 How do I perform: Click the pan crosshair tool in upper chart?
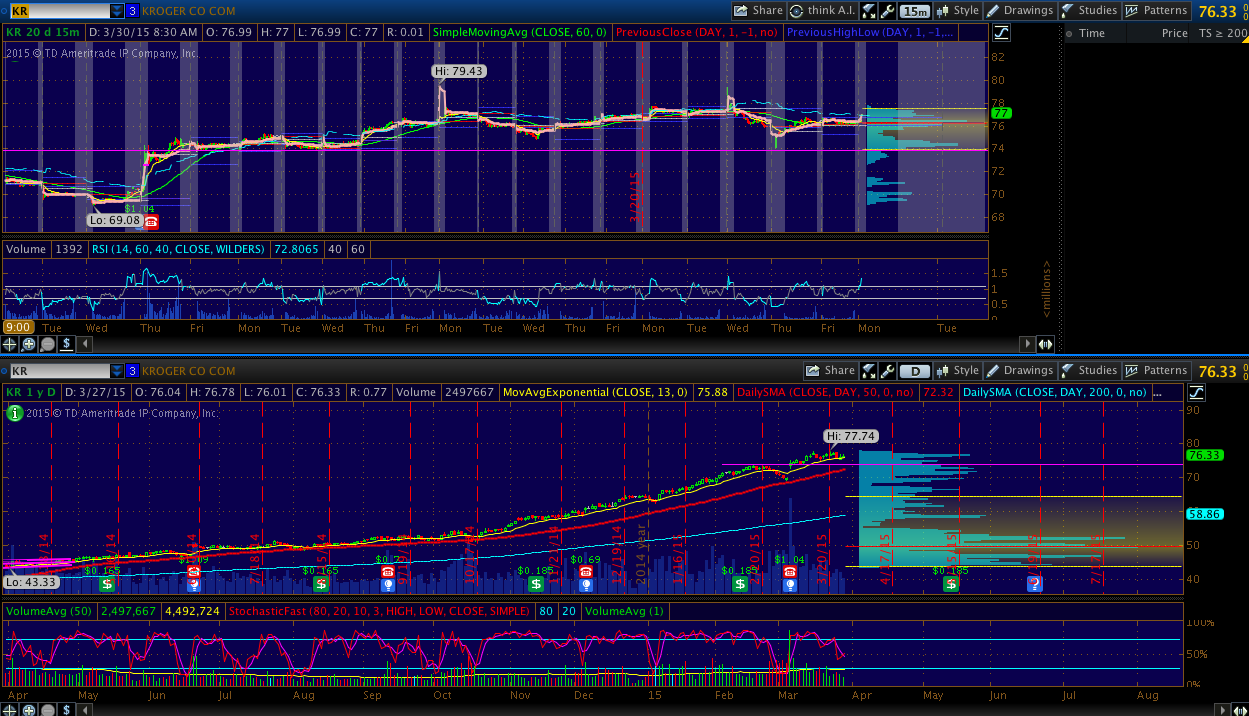point(10,344)
